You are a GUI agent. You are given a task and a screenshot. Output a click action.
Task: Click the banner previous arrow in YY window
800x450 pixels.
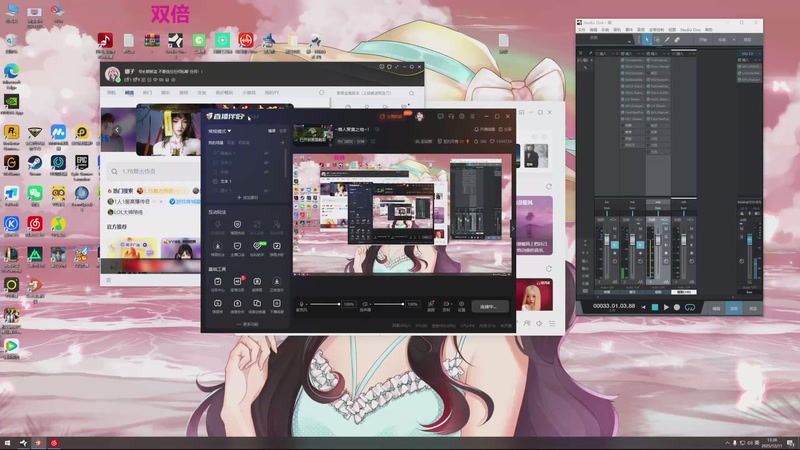pyautogui.click(x=117, y=130)
